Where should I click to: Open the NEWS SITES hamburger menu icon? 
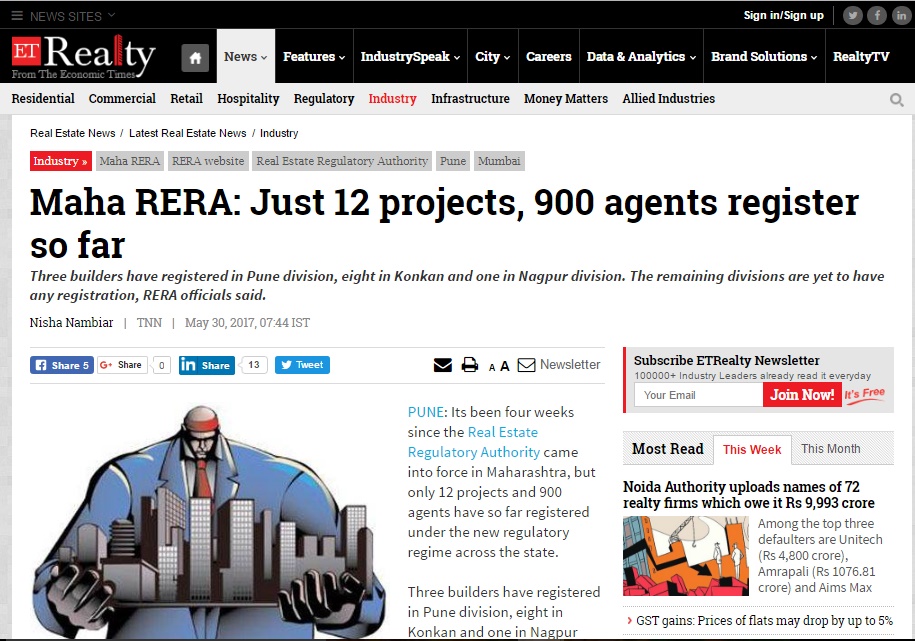point(17,15)
